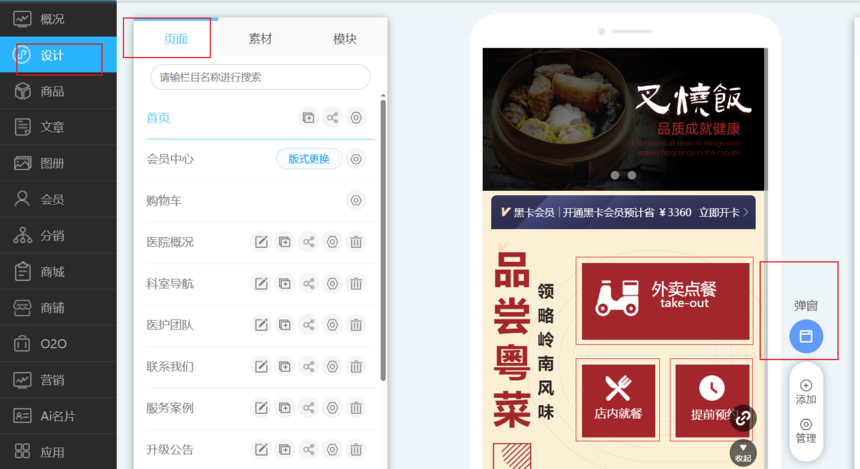Click the copy icon for 医院概况

click(x=285, y=242)
